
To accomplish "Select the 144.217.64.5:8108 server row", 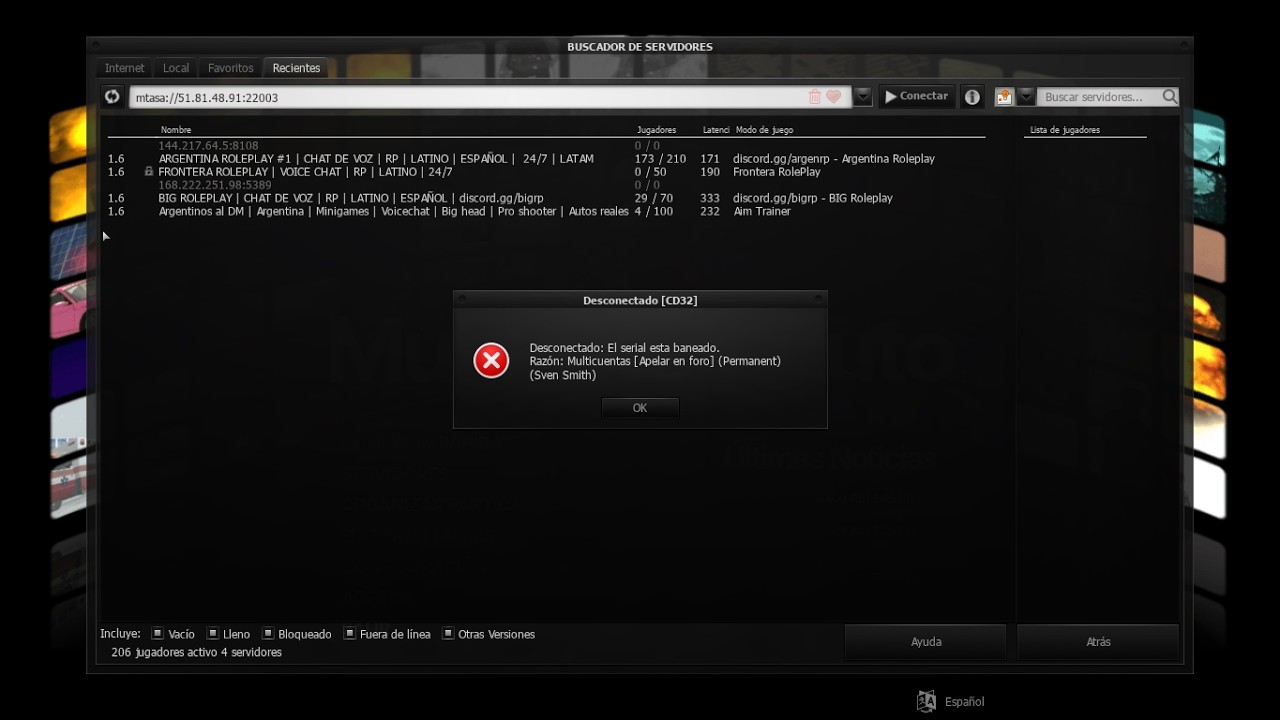I will pyautogui.click(x=546, y=146).
